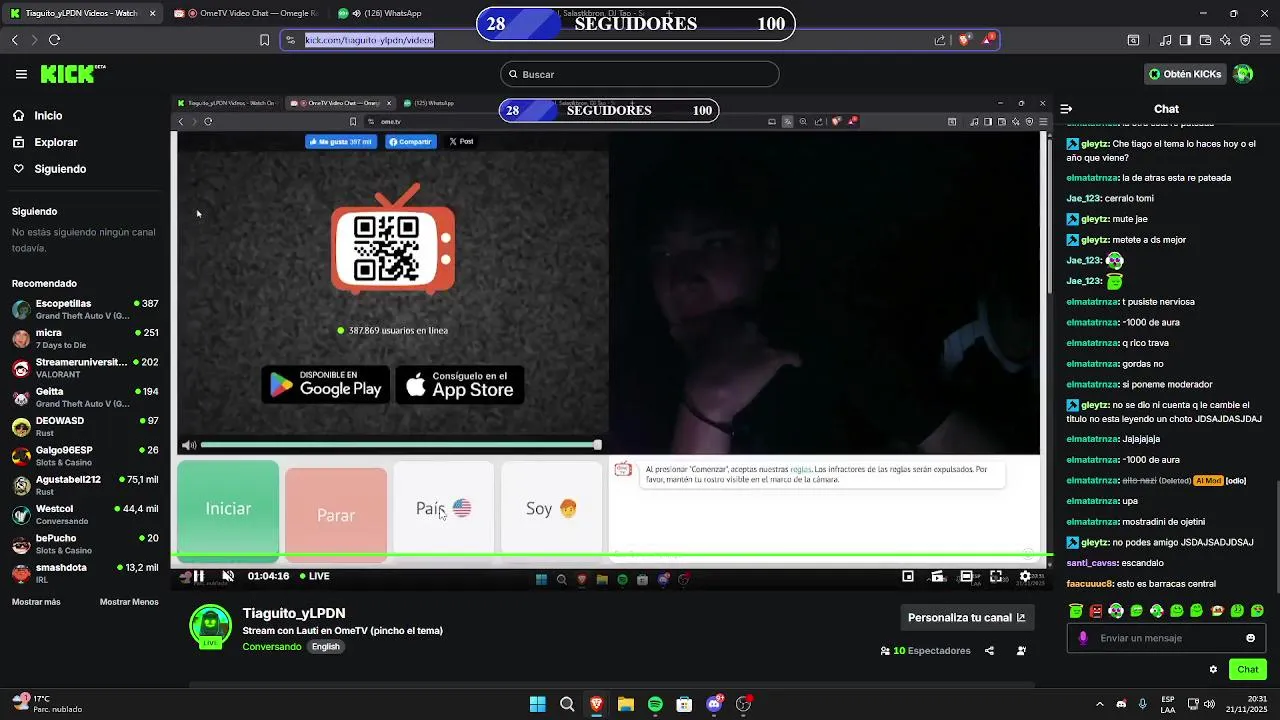Bookmark this page in address bar

(264, 40)
